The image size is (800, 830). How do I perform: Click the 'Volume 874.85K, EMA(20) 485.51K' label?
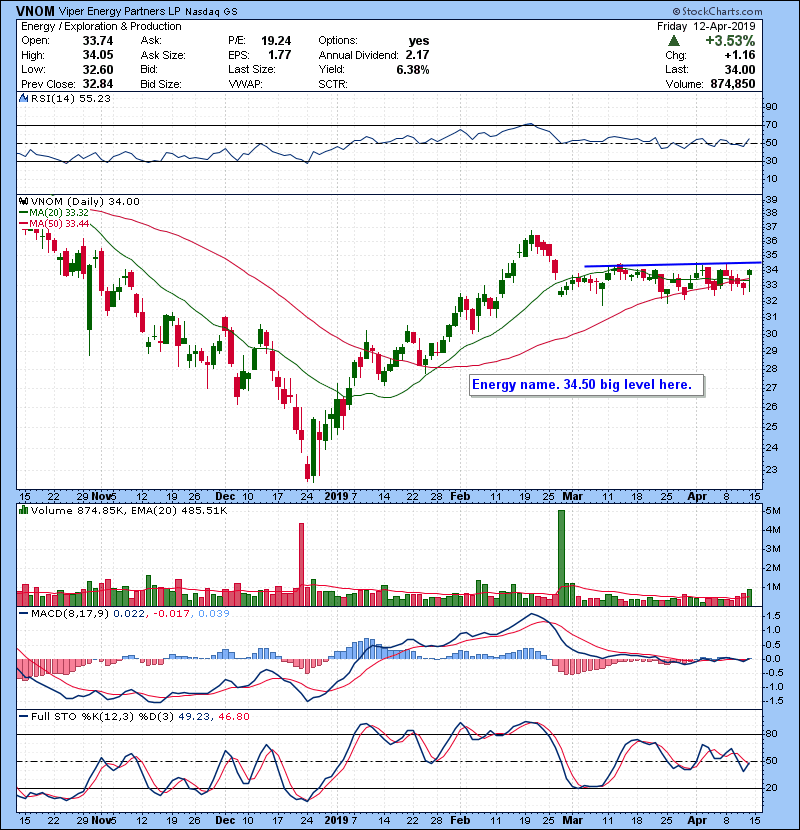click(x=129, y=511)
